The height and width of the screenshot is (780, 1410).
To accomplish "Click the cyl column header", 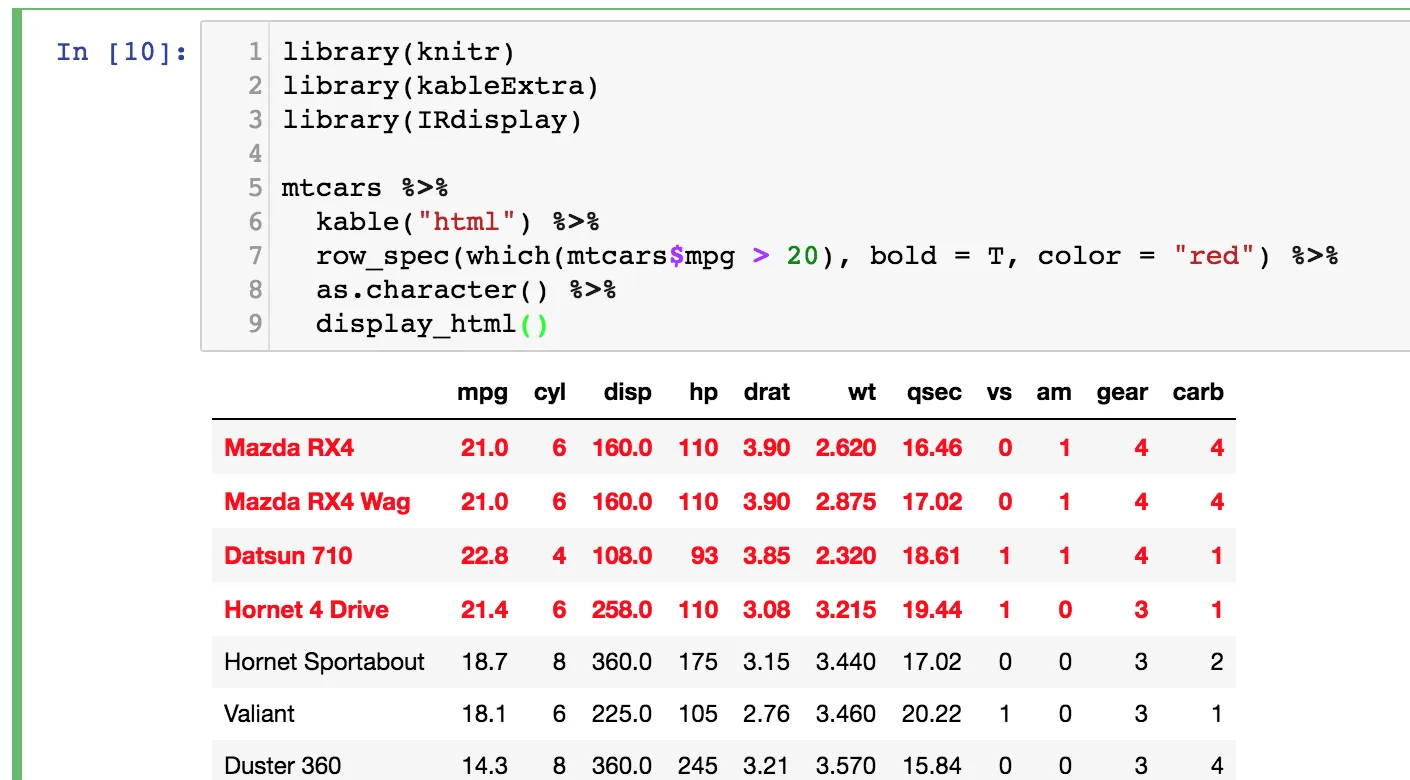I will click(550, 393).
